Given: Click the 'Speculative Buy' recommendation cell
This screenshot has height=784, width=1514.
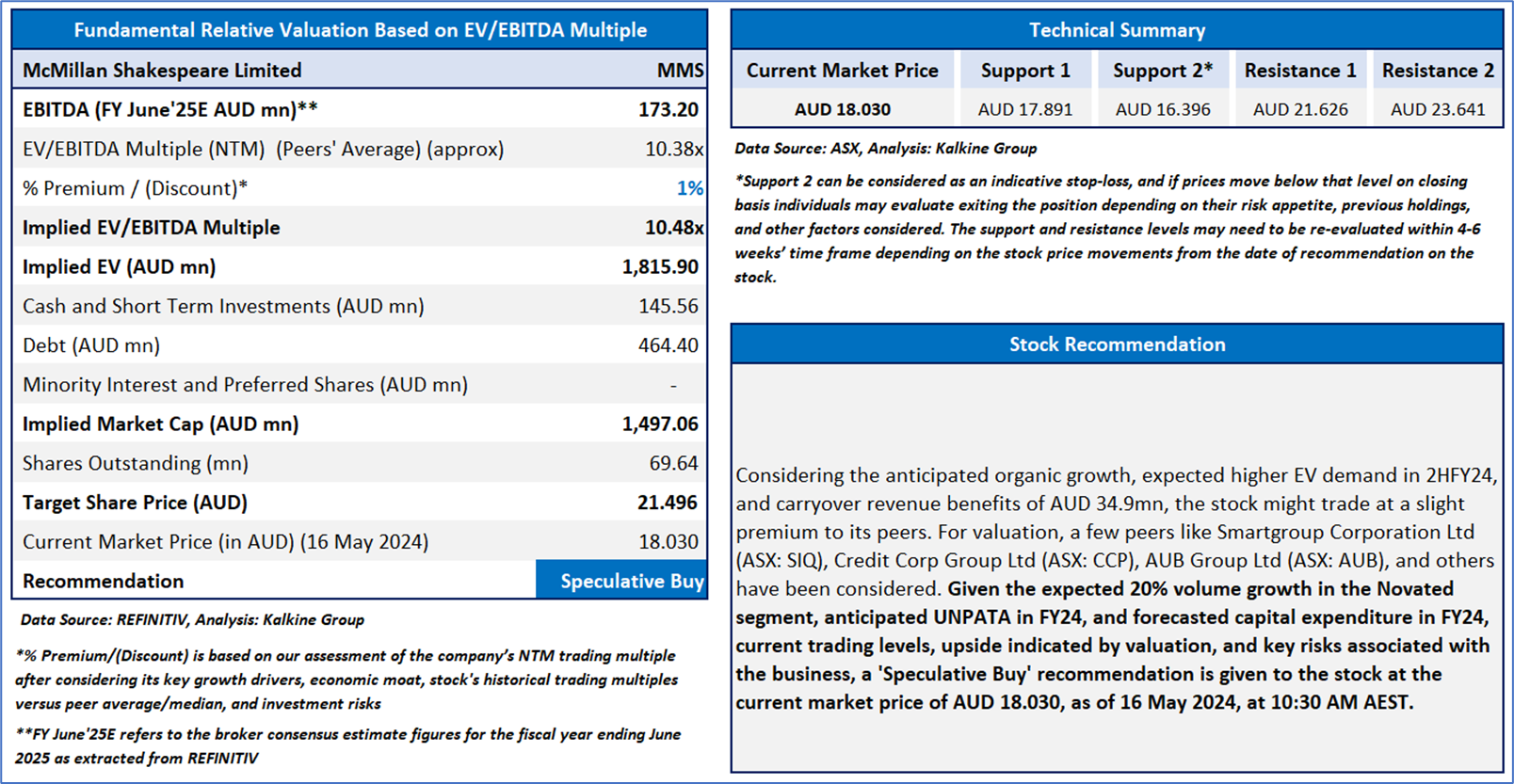Looking at the screenshot, I should 621,581.
